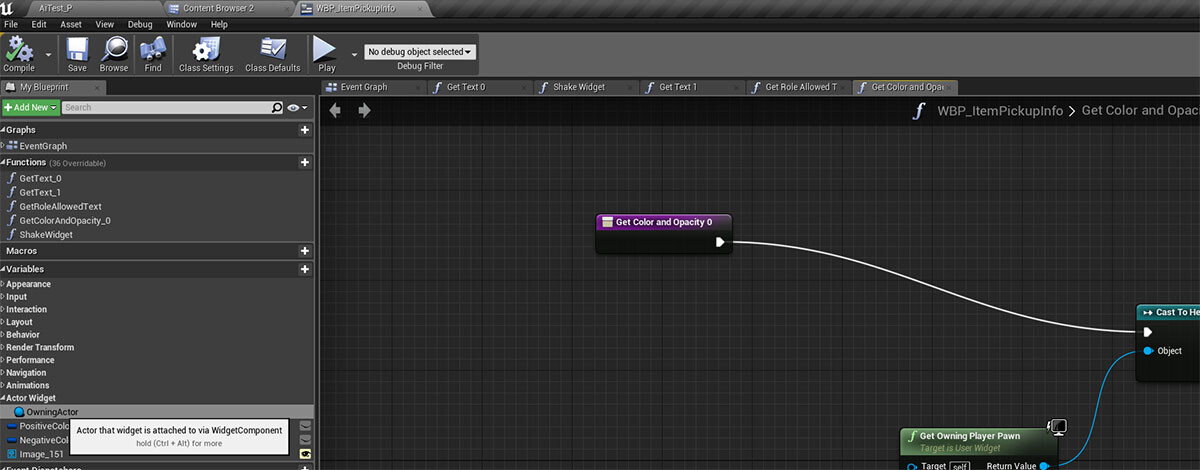Open view options eye dropdown
This screenshot has width=1200, height=470.
(296, 107)
